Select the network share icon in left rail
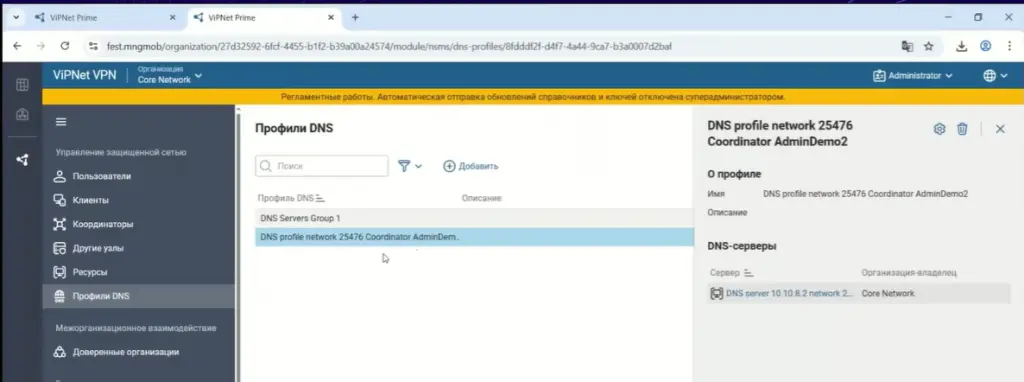 (x=22, y=159)
